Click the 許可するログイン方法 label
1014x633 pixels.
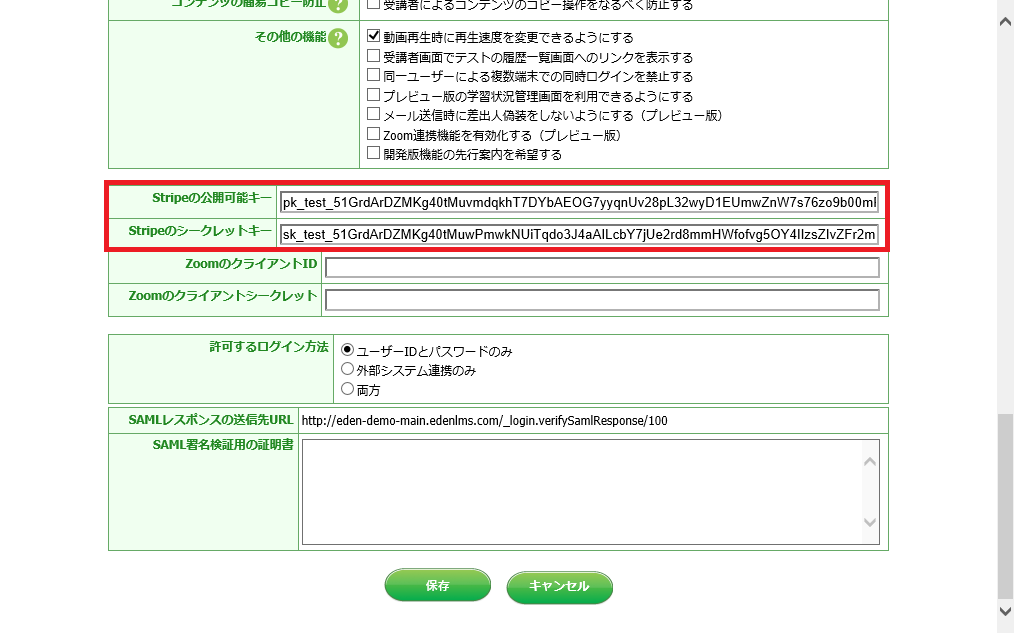(x=269, y=347)
